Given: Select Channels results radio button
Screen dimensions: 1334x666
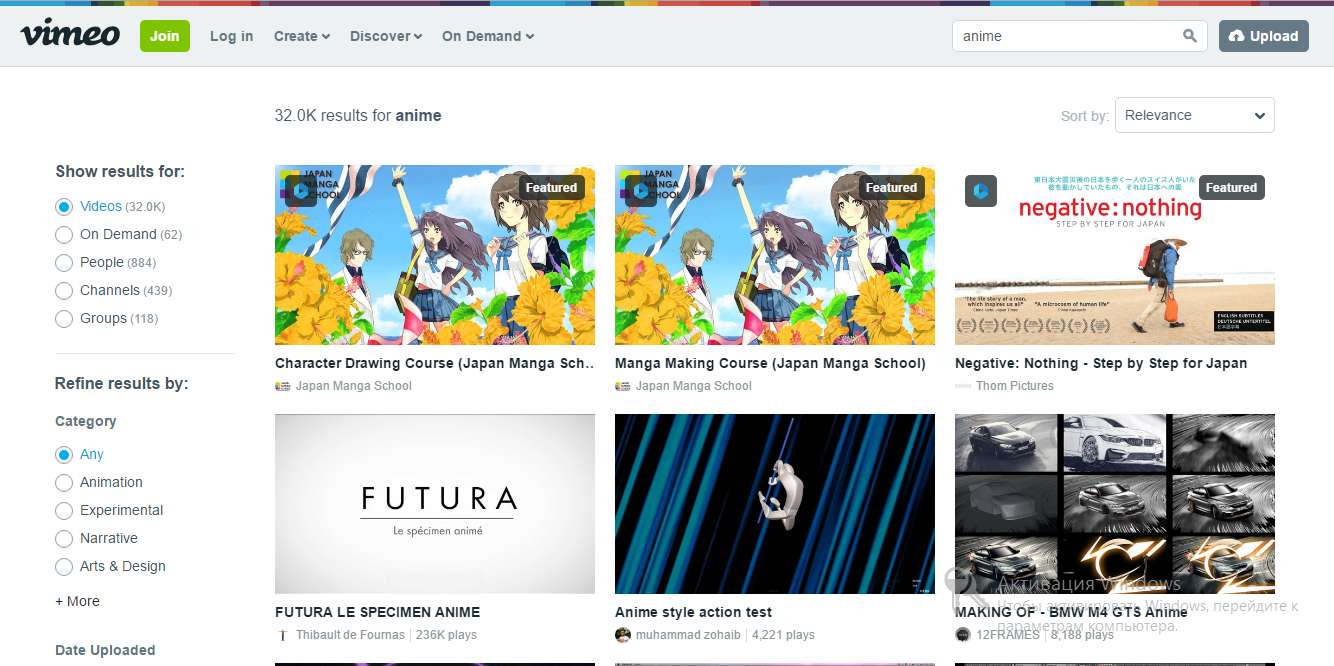Looking at the screenshot, I should [x=64, y=291].
